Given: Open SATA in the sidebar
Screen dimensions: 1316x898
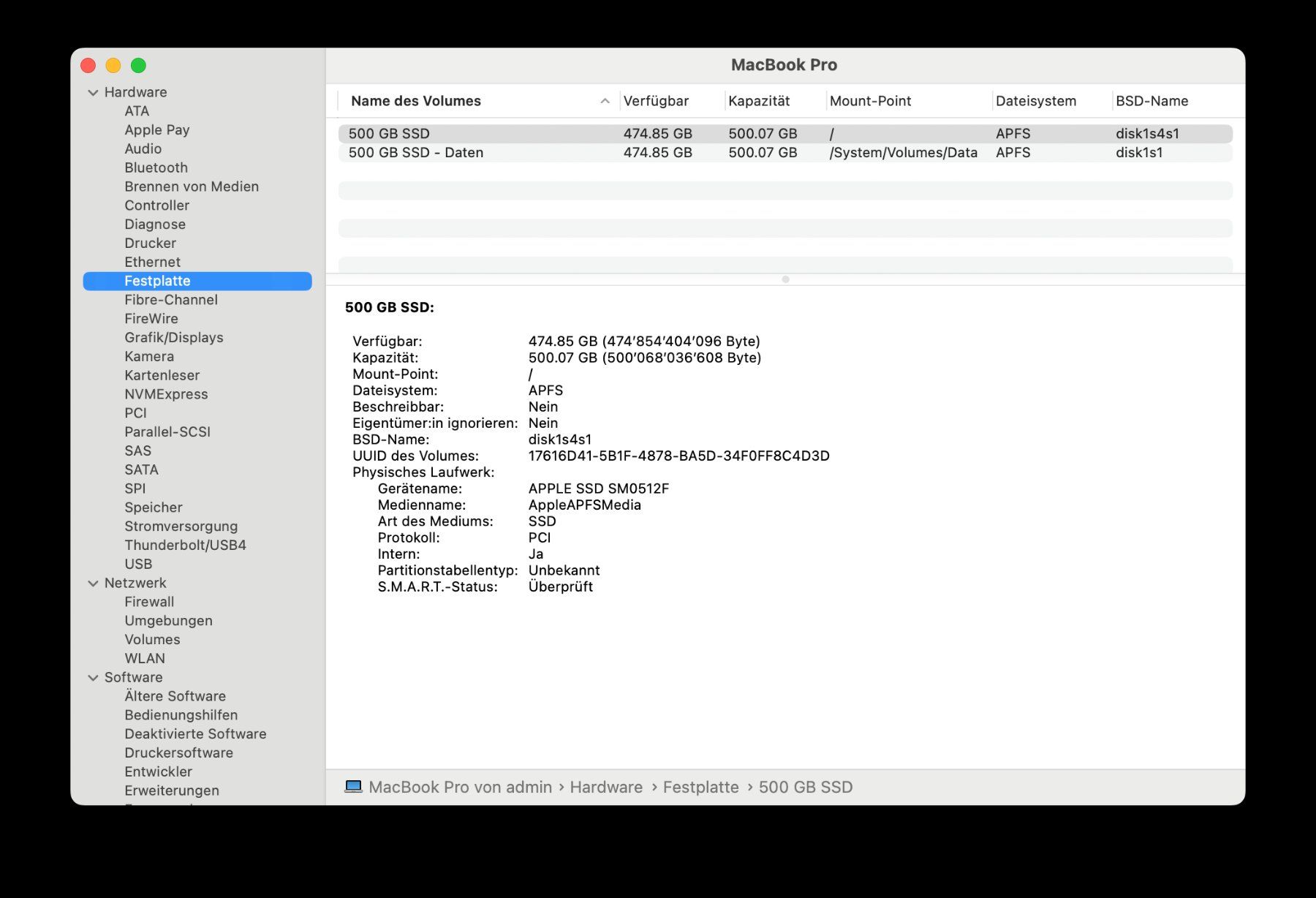Looking at the screenshot, I should [x=141, y=469].
